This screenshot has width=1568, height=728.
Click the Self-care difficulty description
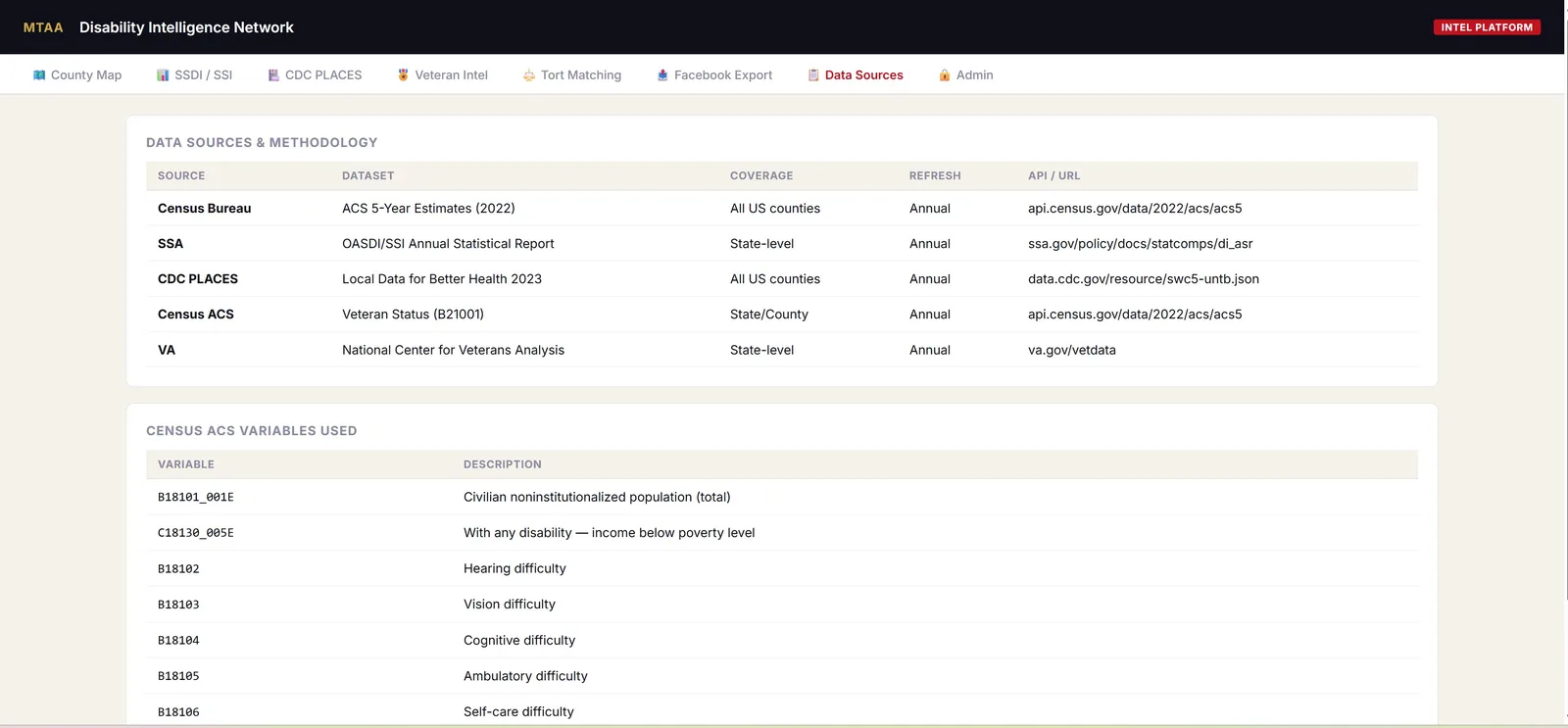point(518,712)
